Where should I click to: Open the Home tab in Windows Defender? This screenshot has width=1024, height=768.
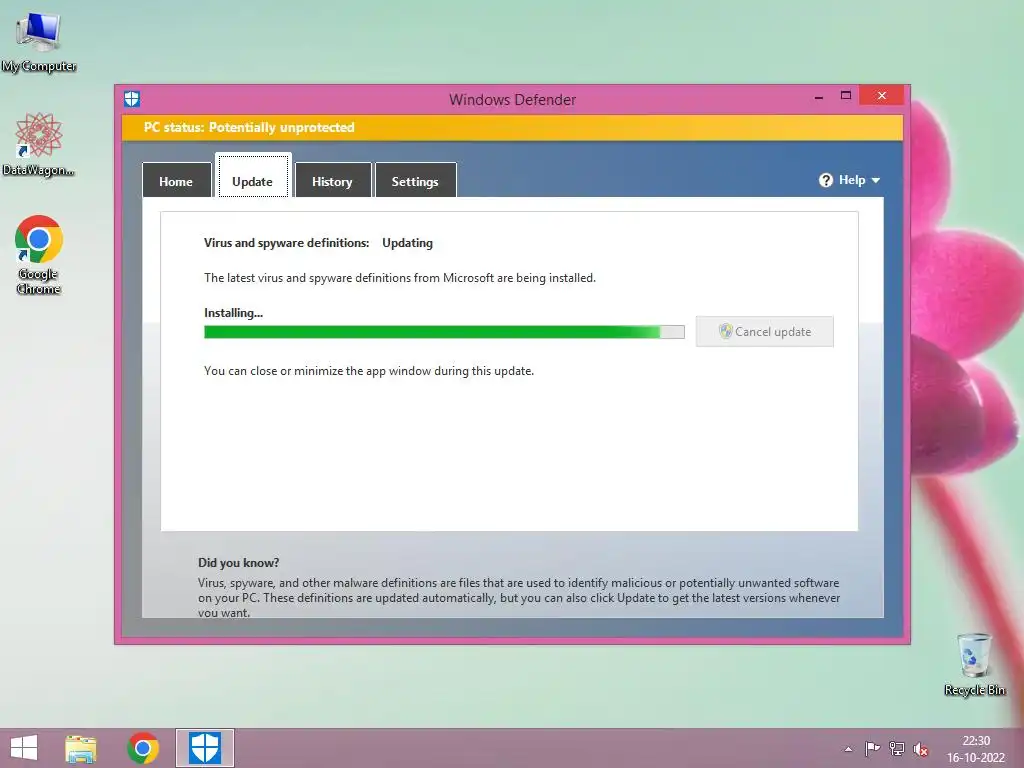pyautogui.click(x=176, y=180)
